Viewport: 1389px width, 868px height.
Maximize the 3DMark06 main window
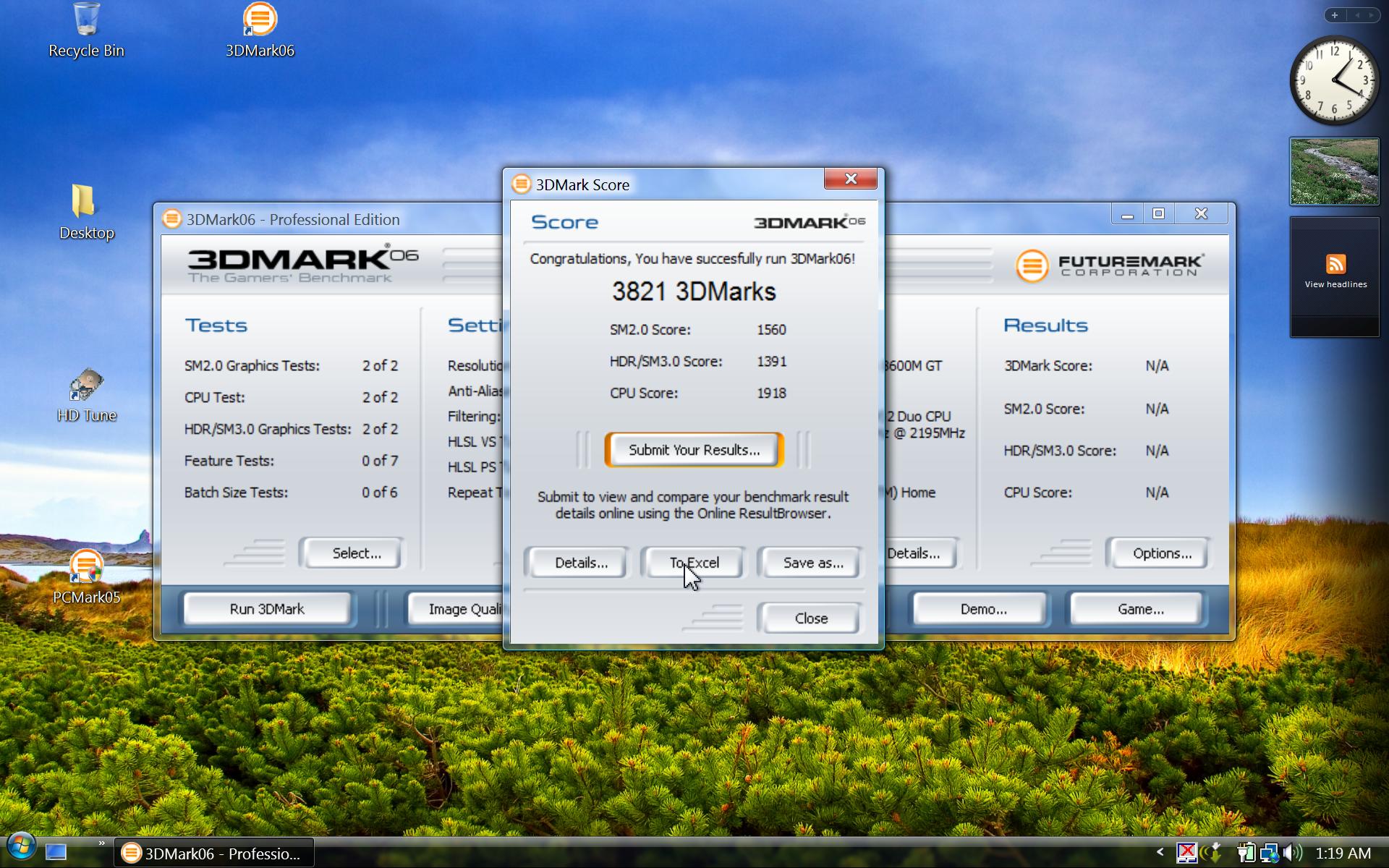pyautogui.click(x=1158, y=214)
